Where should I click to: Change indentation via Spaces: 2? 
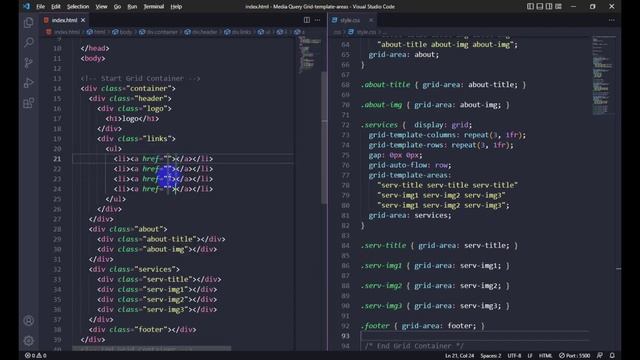[x=491, y=356]
